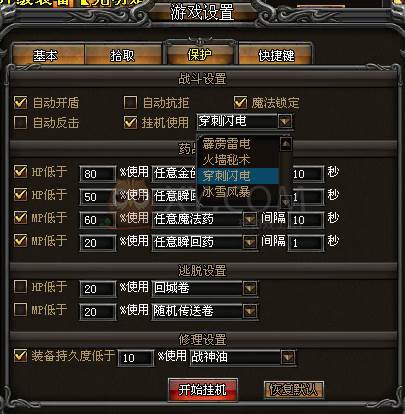Expand the 回城卷 escape item dropdown
Viewport: 405px width, 414px height.
[250, 288]
